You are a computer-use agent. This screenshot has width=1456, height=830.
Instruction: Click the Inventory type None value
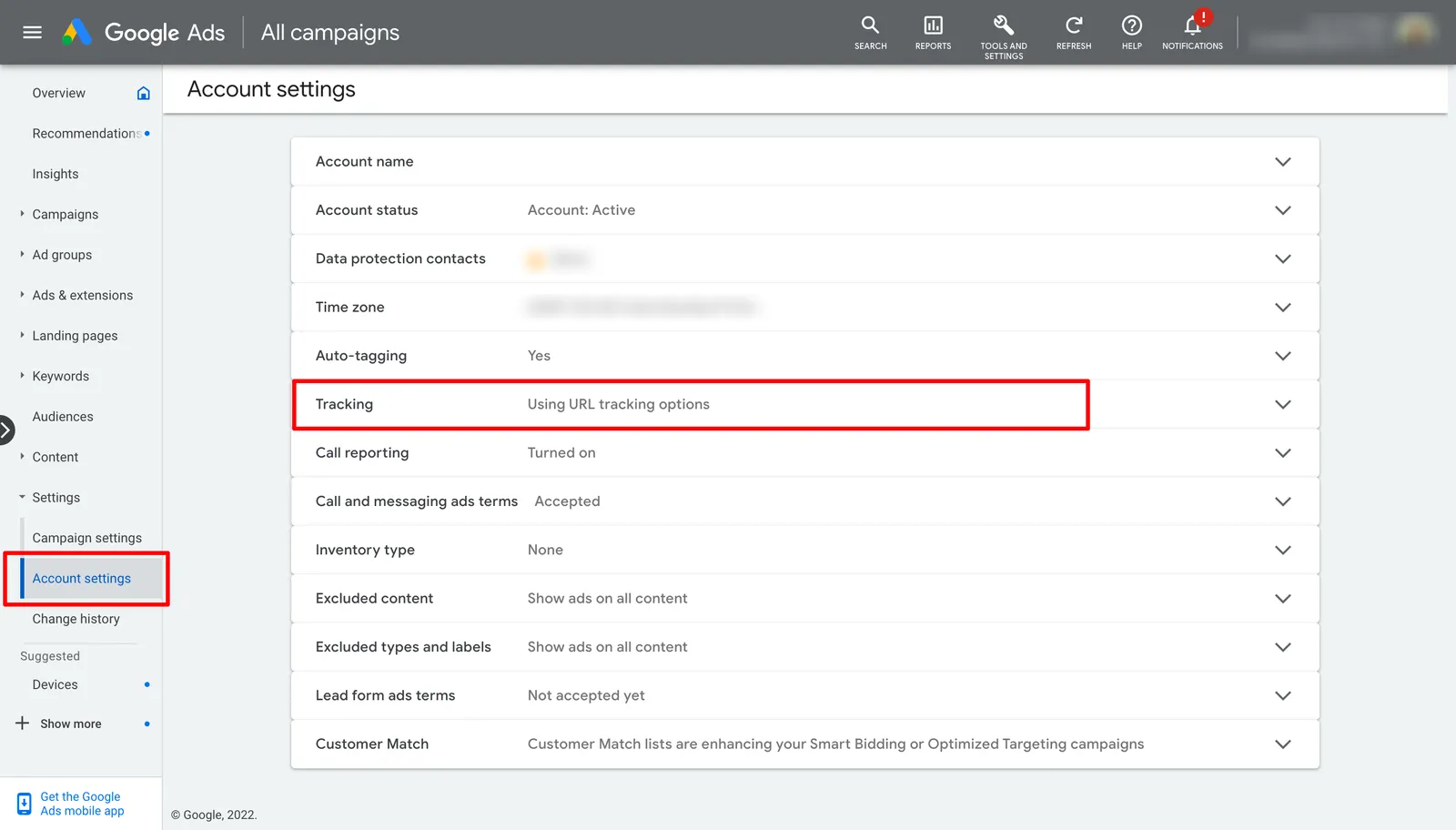click(x=545, y=550)
